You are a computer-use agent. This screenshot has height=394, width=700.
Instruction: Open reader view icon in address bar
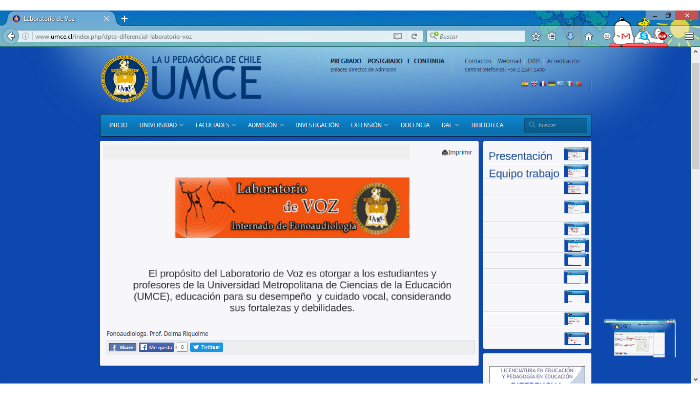[397, 36]
